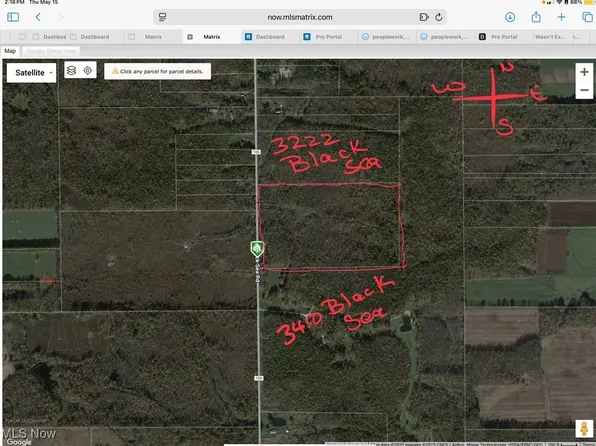Click the route 166 shield above the marker

pyautogui.click(x=257, y=152)
